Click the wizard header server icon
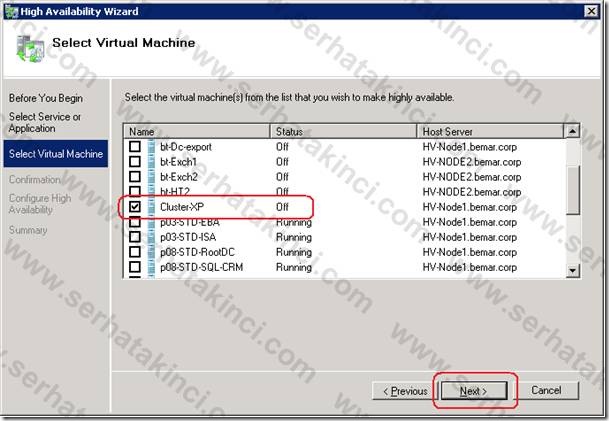This screenshot has width=609, height=421. [x=30, y=48]
